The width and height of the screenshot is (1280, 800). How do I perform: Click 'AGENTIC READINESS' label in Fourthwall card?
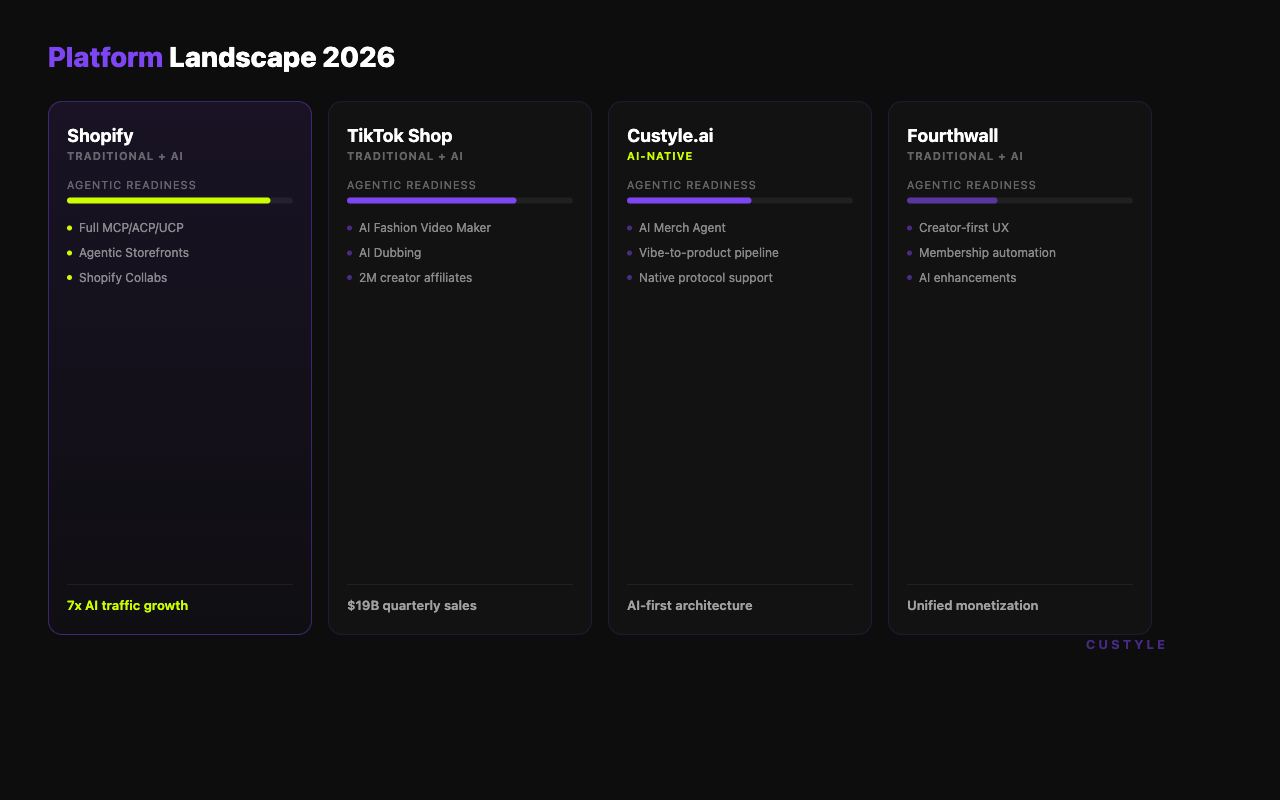[x=972, y=186]
